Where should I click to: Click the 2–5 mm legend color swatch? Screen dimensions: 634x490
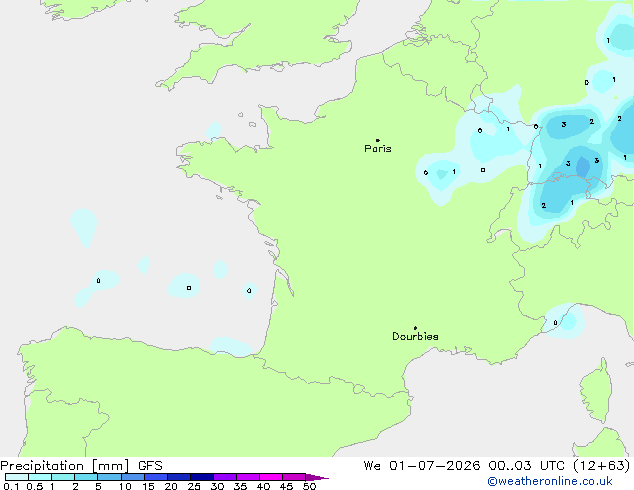(86, 477)
